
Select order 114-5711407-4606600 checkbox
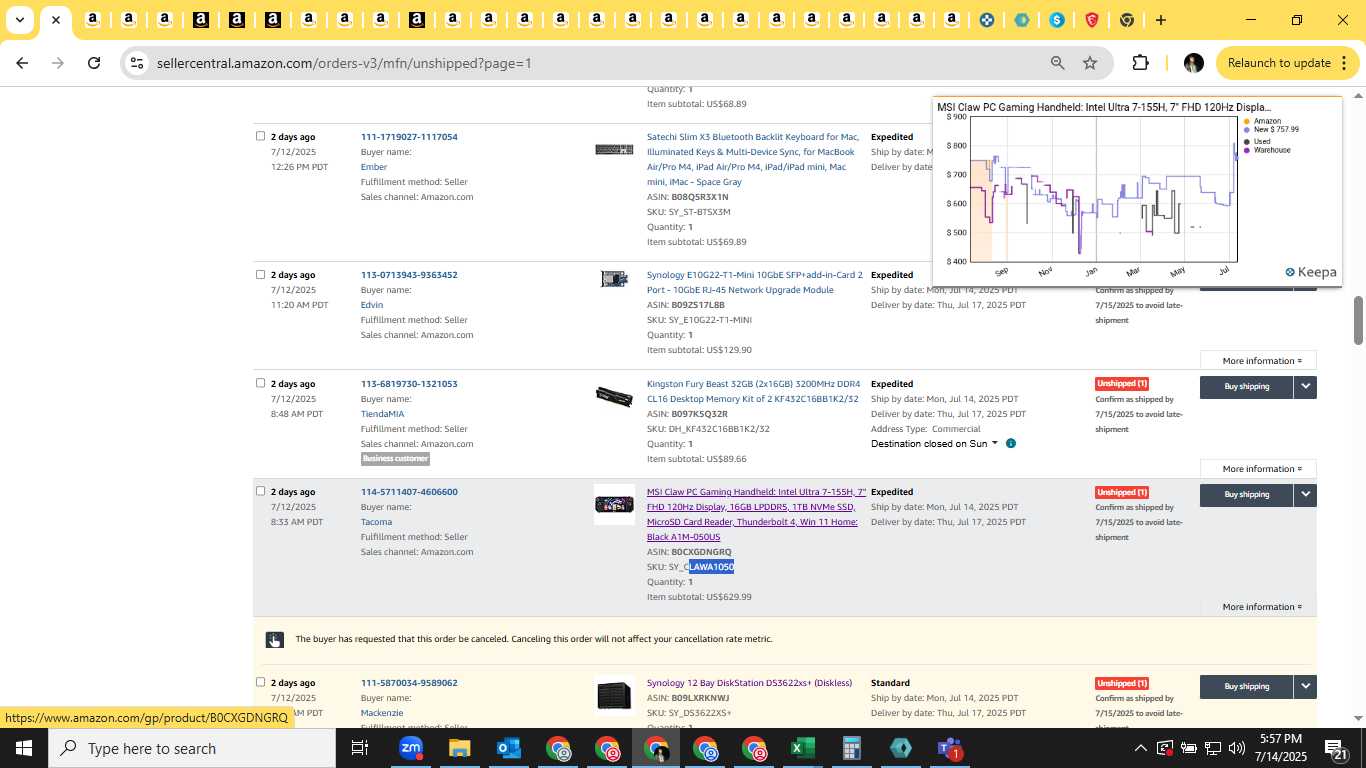tap(260, 491)
